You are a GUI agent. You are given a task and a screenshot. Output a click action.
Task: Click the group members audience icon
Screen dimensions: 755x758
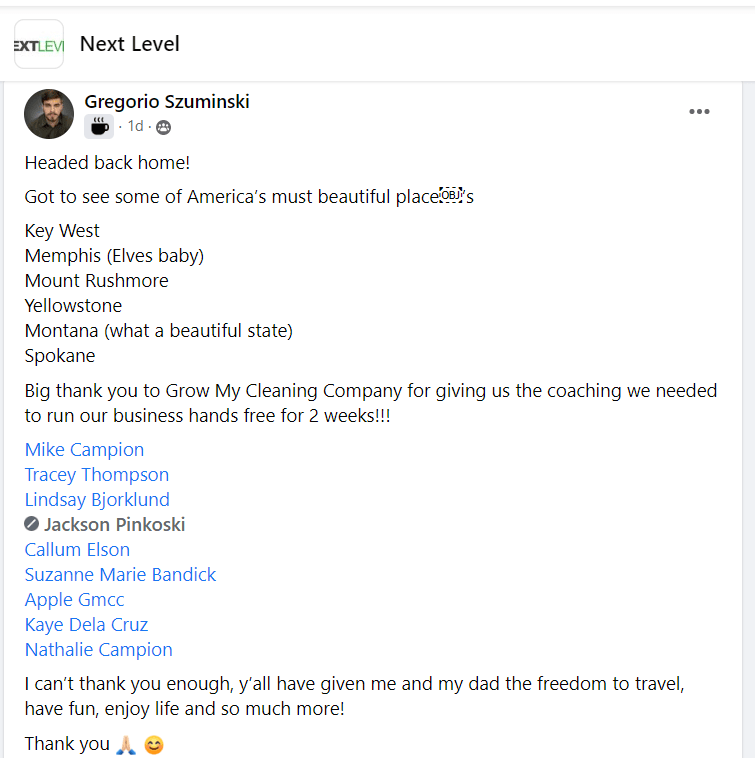pyautogui.click(x=163, y=127)
